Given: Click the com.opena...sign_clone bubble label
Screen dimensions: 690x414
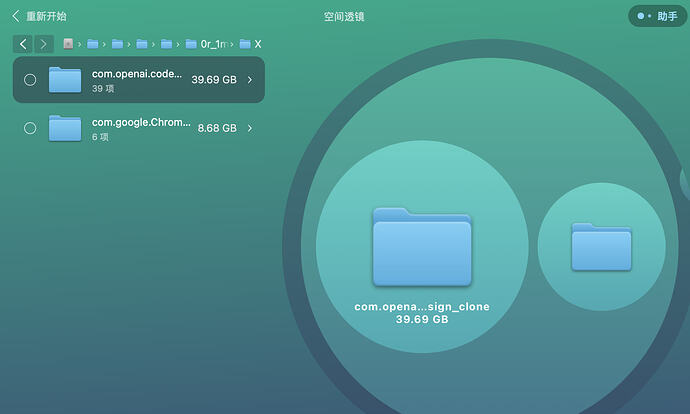Looking at the screenshot, I should tap(422, 307).
